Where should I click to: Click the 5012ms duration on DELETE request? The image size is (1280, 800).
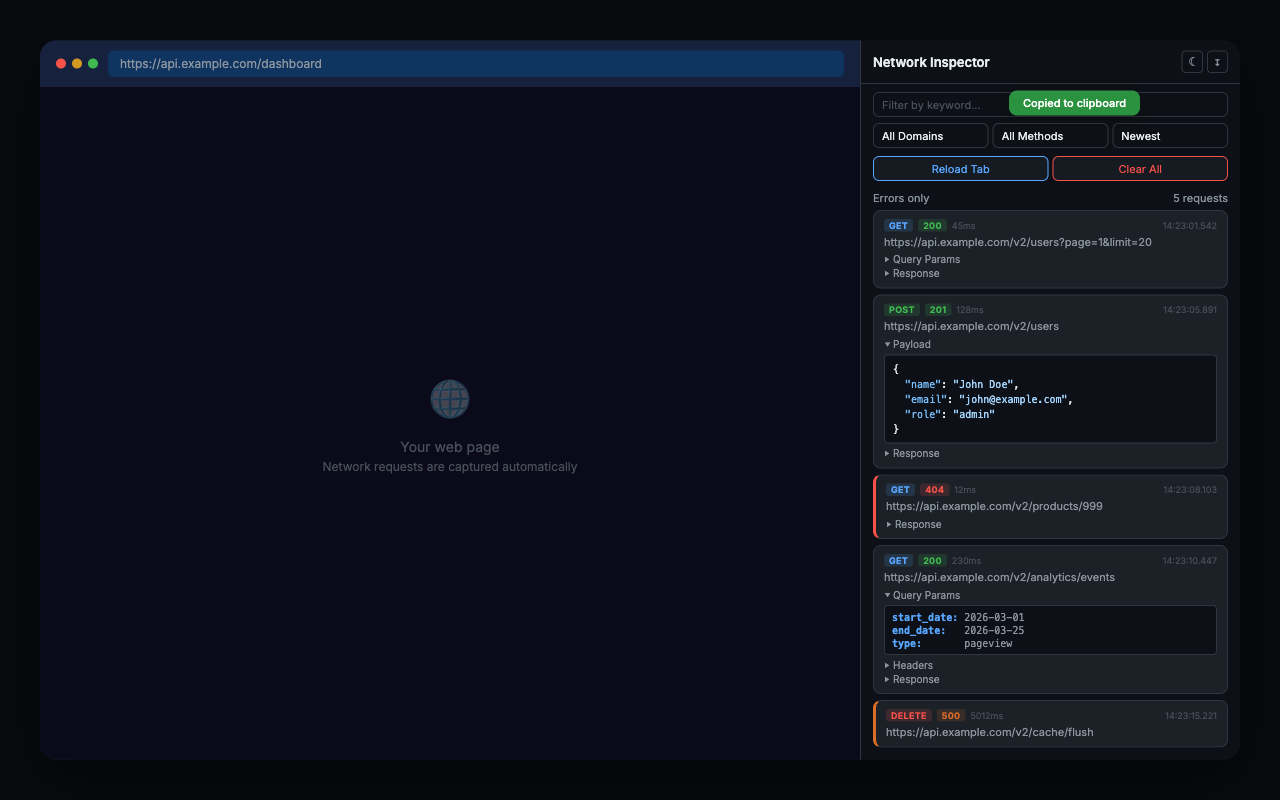pos(987,716)
